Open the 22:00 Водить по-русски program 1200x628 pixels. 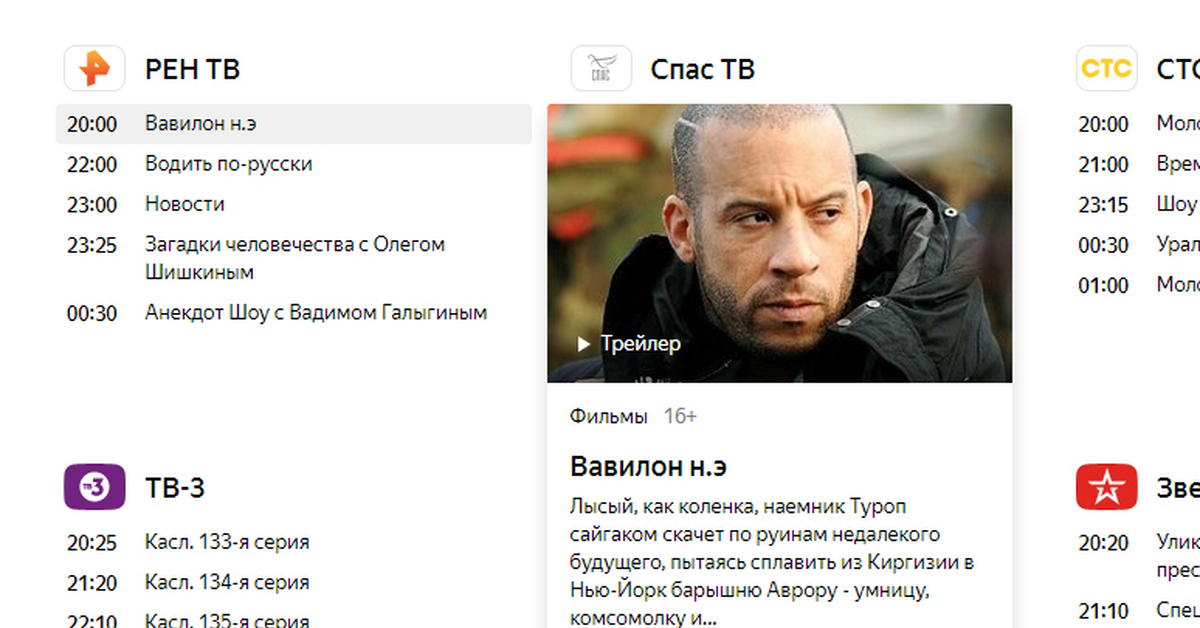(294, 164)
